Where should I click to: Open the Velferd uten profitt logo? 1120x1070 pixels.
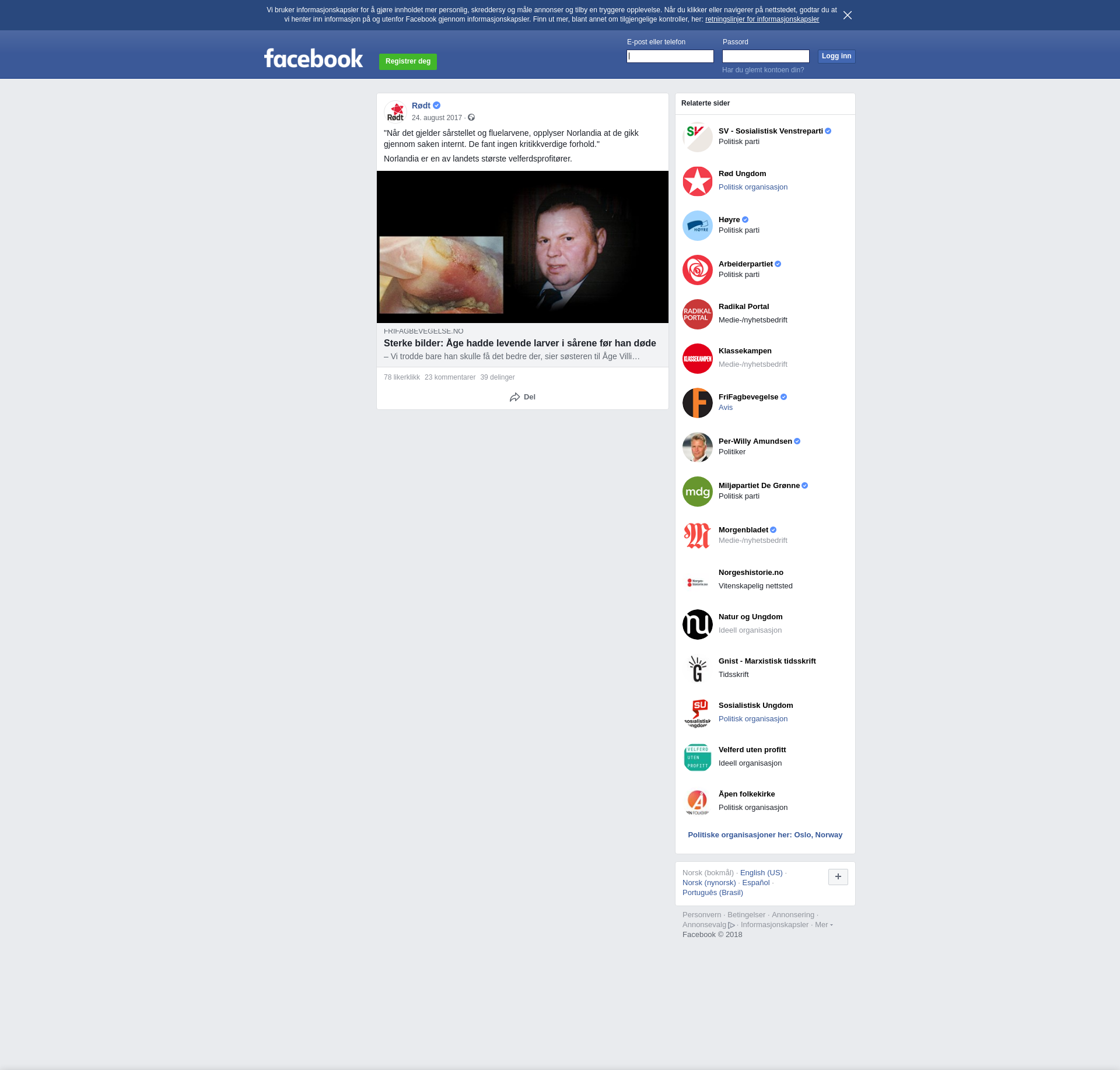pos(698,757)
